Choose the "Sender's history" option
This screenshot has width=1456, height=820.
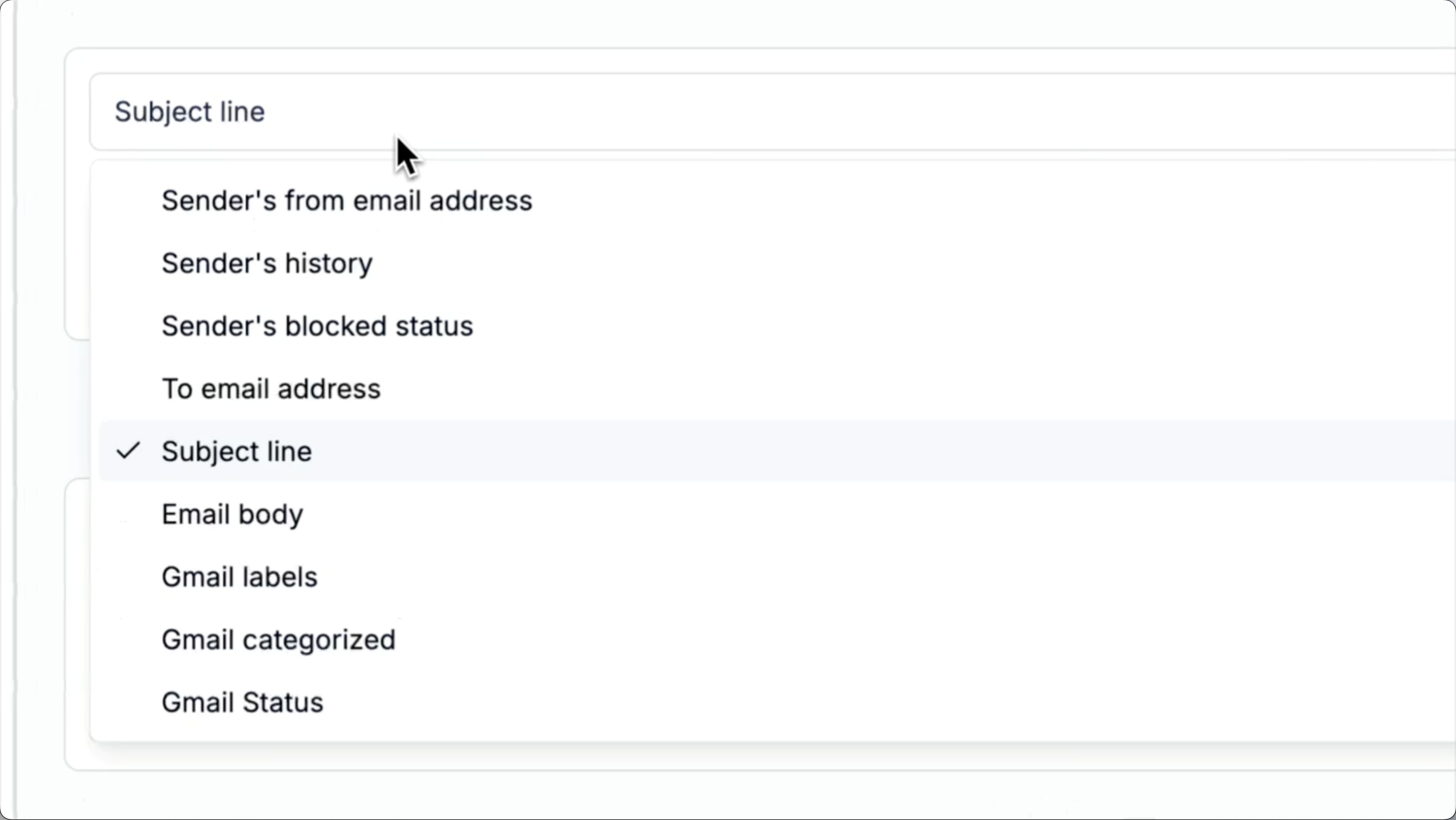[x=267, y=263]
